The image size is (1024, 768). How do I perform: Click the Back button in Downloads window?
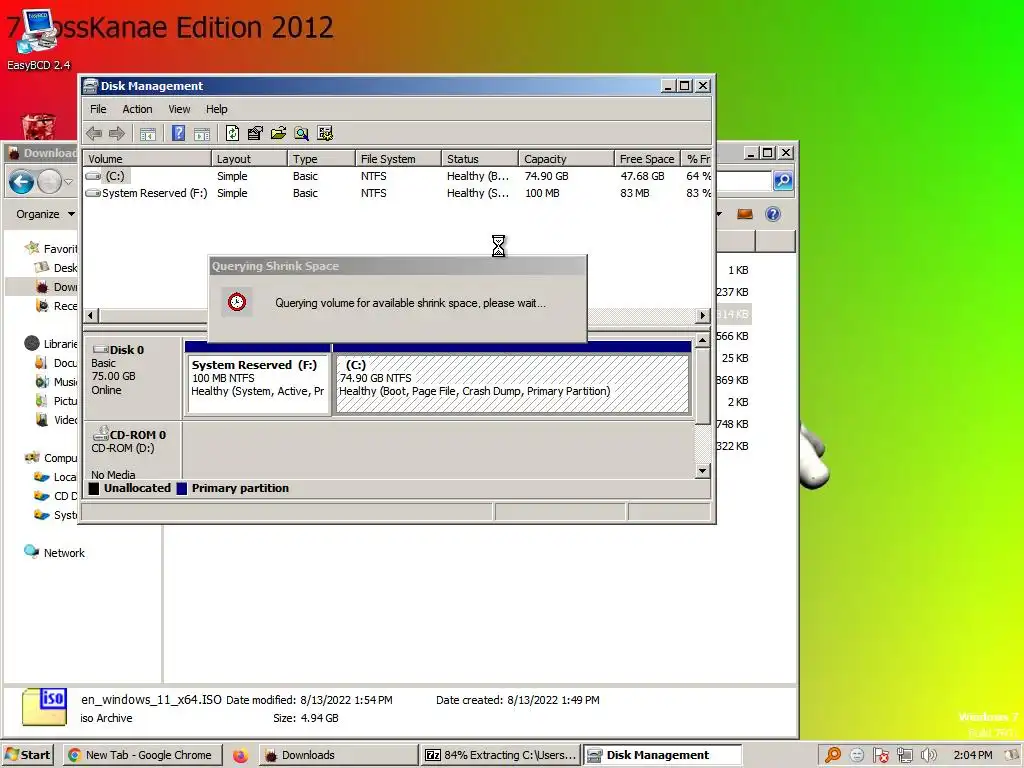tap(22, 182)
